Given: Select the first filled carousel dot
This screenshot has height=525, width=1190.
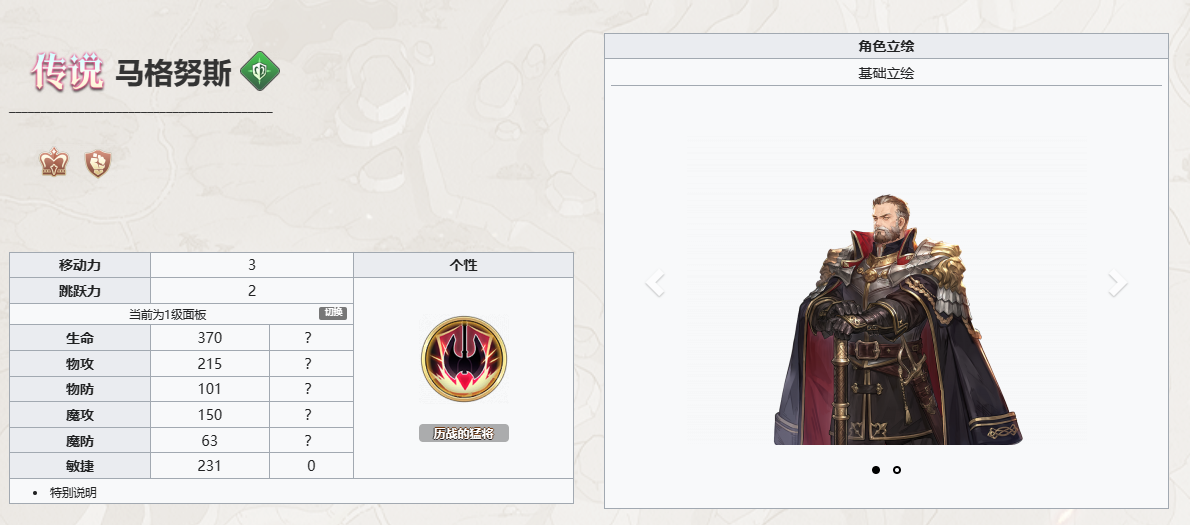Looking at the screenshot, I should coord(876,470).
